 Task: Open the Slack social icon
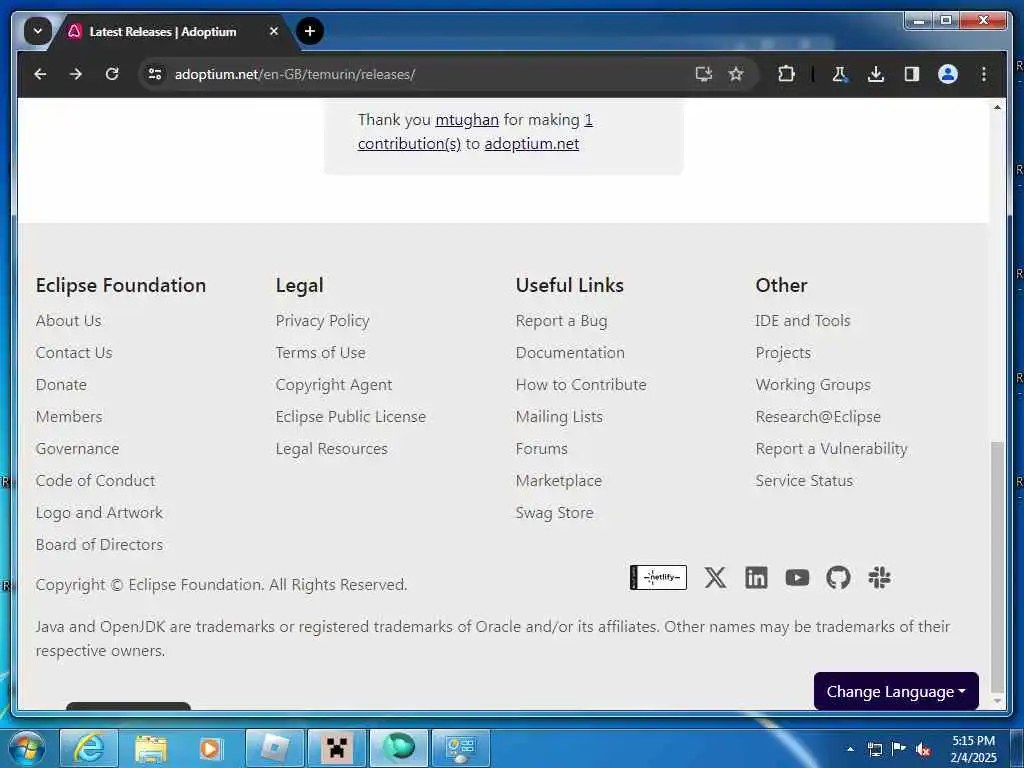coord(879,577)
